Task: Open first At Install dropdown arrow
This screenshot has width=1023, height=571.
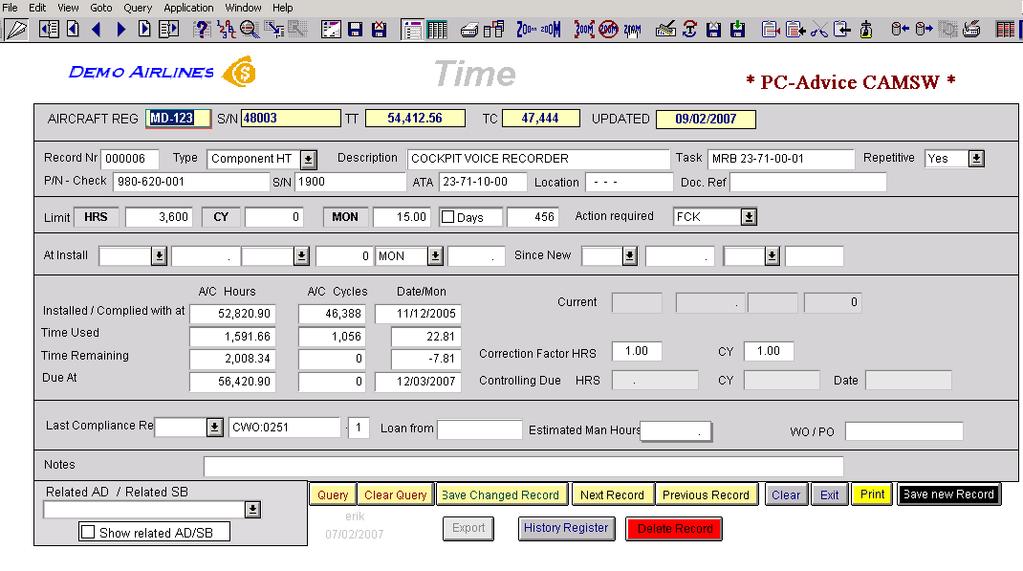Action: (159, 256)
